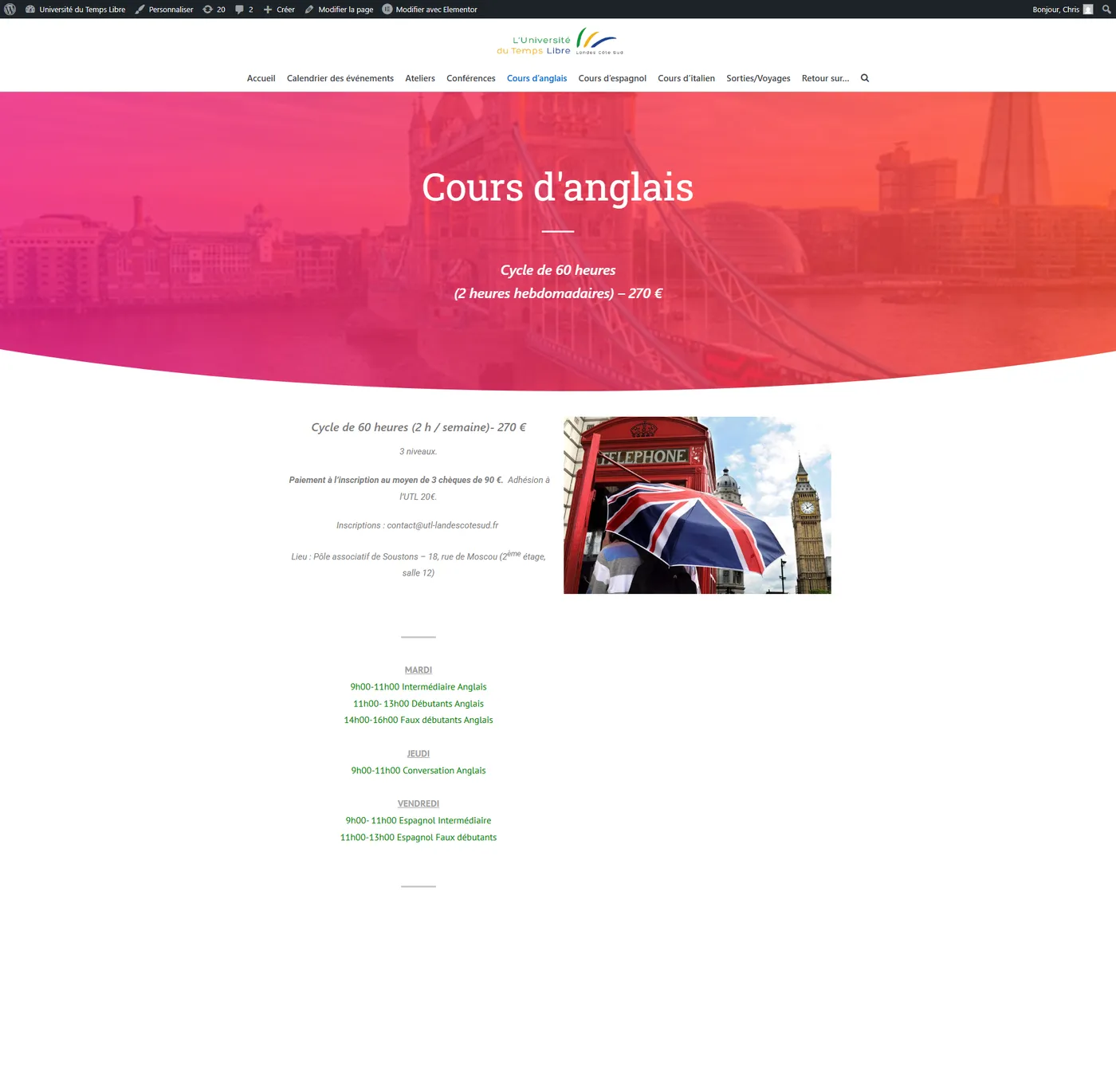
Task: Select the Cours d'anglais menu item
Action: pyautogui.click(x=536, y=78)
